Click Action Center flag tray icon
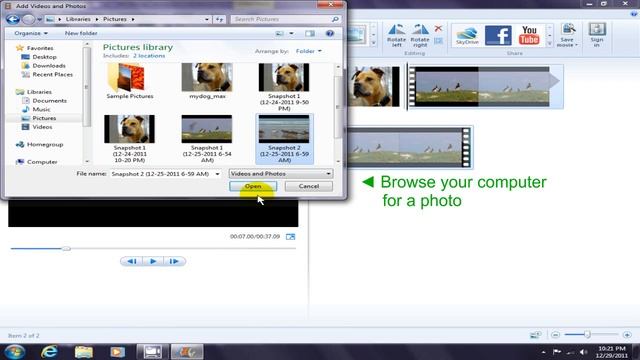The width and height of the screenshot is (640, 360). (556, 352)
